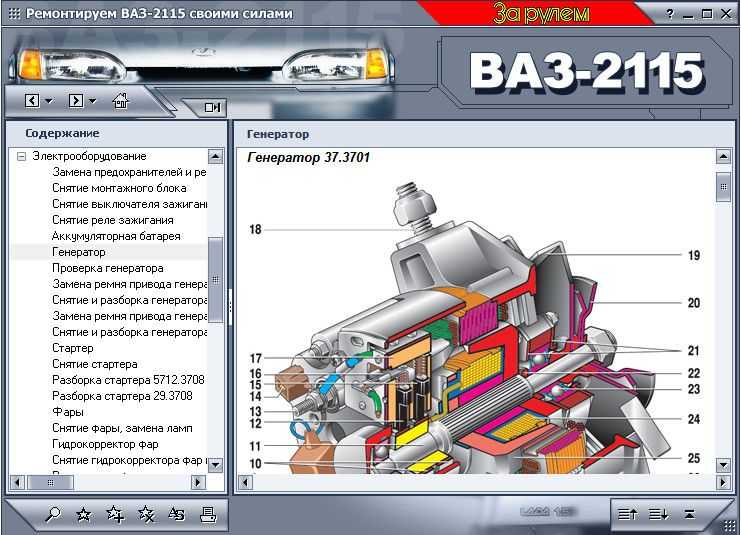This screenshot has height=535, width=741.
Task: Click the panel splitter grip handle
Action: tap(230, 307)
